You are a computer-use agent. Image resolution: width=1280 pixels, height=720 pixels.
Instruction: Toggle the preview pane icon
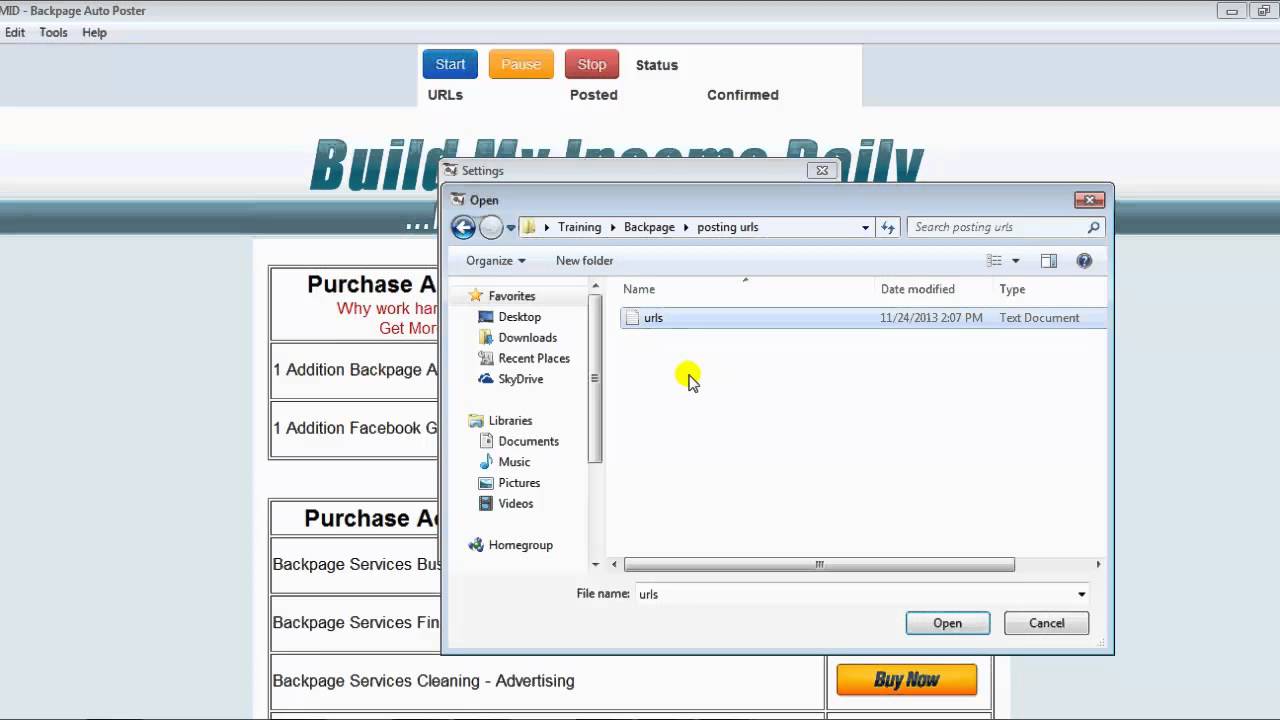pyautogui.click(x=1048, y=260)
